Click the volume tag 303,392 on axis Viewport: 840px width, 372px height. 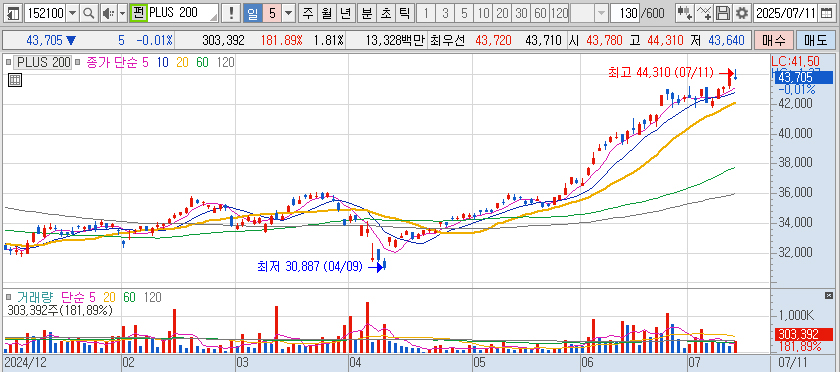pyautogui.click(x=804, y=333)
